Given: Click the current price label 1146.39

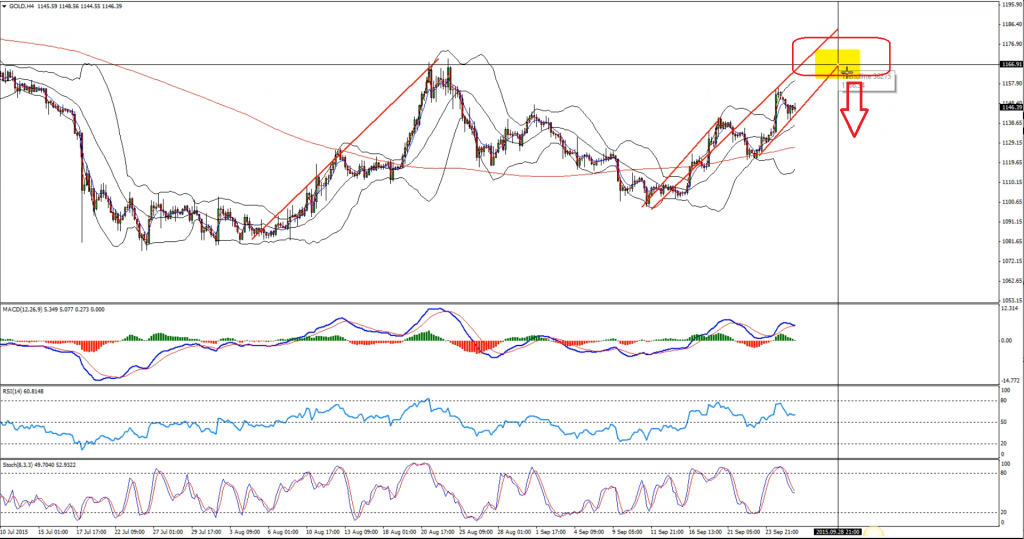Looking at the screenshot, I should 1011,105.
